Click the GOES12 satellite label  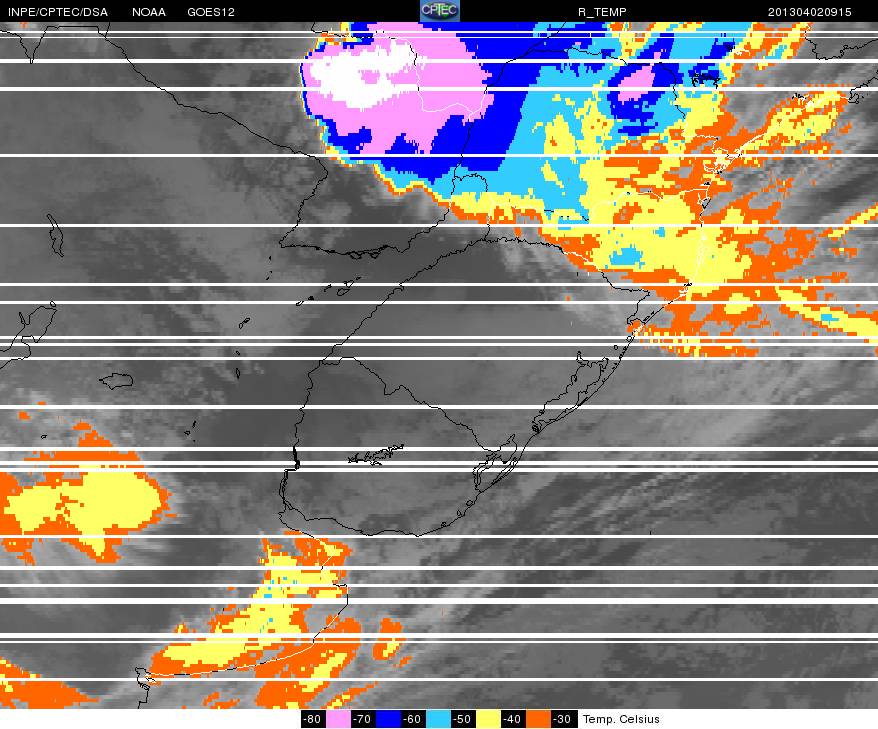tap(211, 12)
